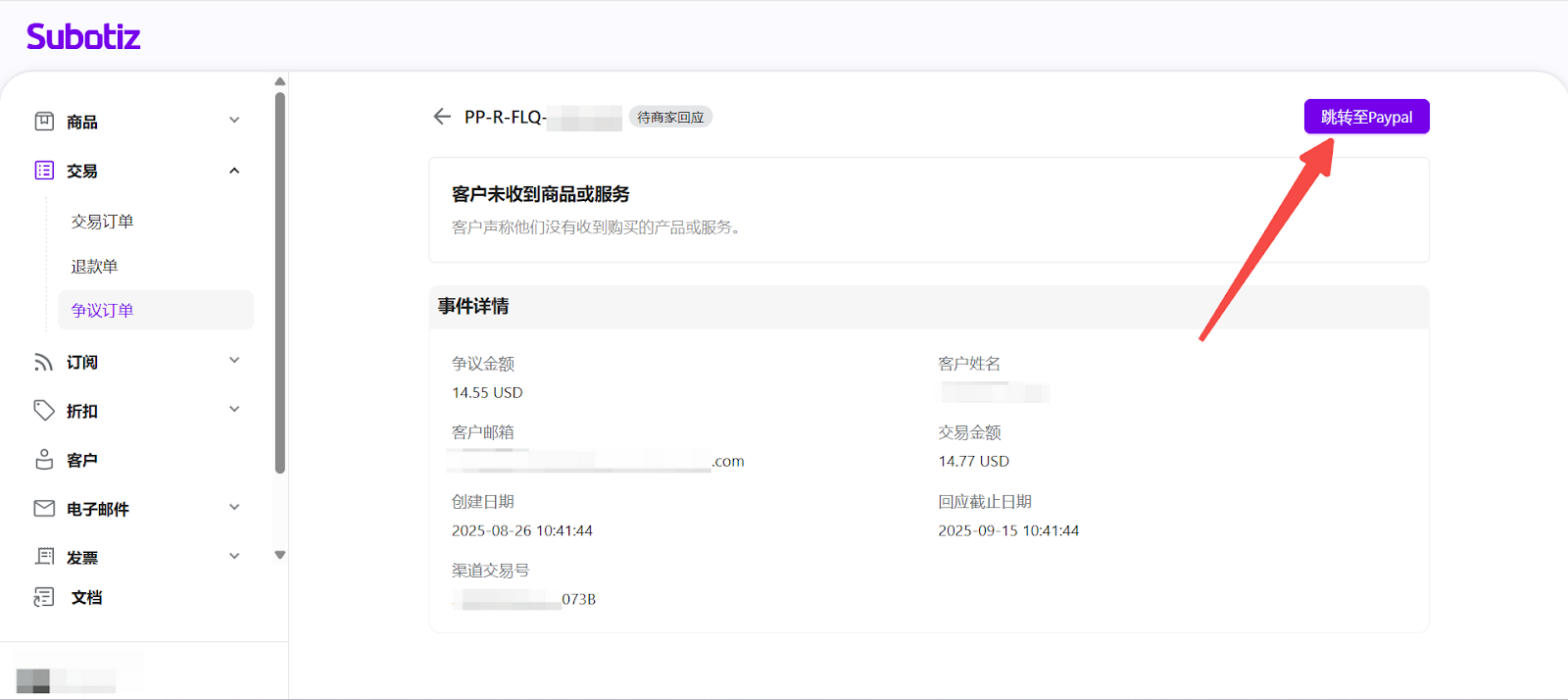1568x700 pixels.
Task: Expand the 商品 menu chevron
Action: click(234, 121)
